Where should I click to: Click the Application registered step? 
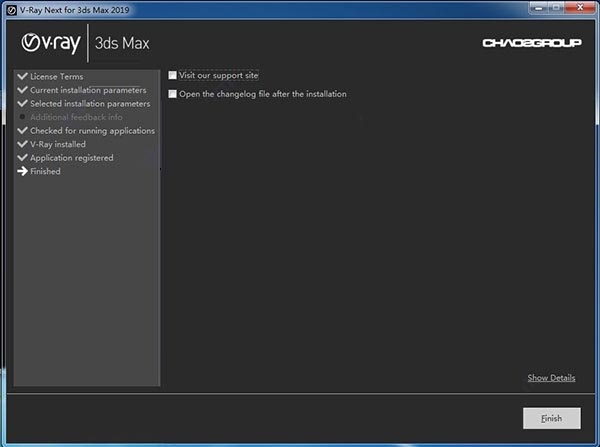pos(72,158)
